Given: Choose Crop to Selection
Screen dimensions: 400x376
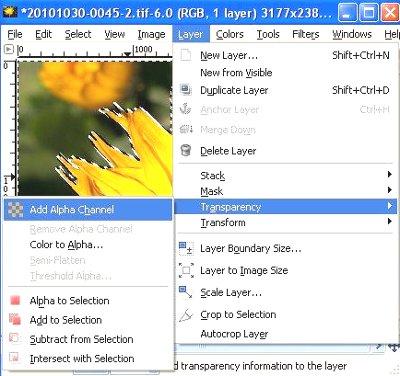Looking at the screenshot, I should pyautogui.click(x=286, y=314).
